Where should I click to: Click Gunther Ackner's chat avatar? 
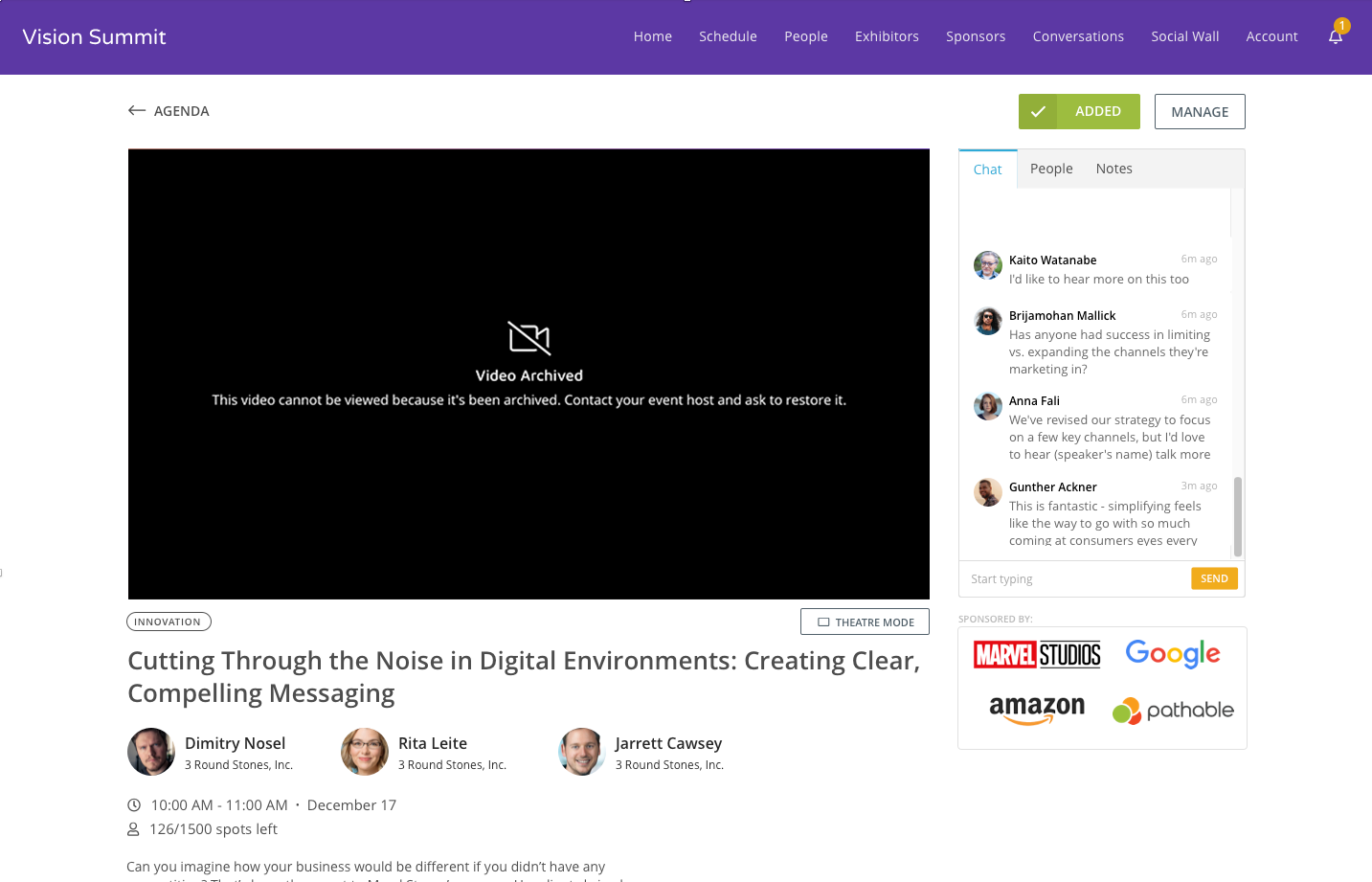pyautogui.click(x=988, y=492)
